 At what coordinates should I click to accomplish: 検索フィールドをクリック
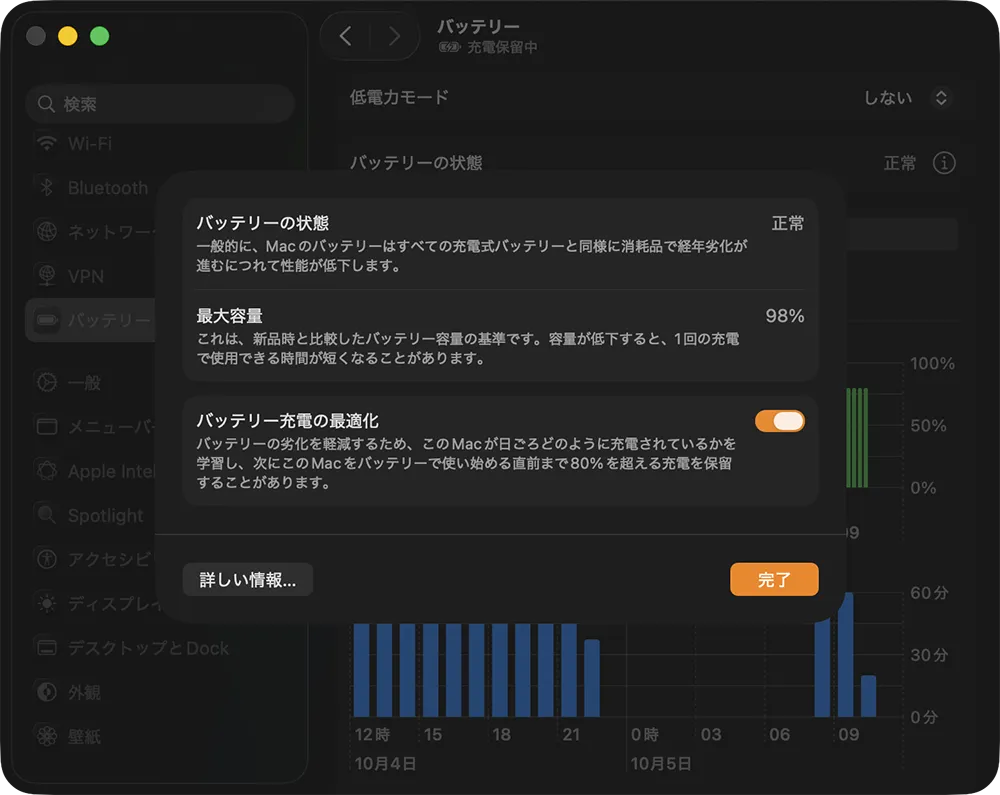pyautogui.click(x=160, y=104)
